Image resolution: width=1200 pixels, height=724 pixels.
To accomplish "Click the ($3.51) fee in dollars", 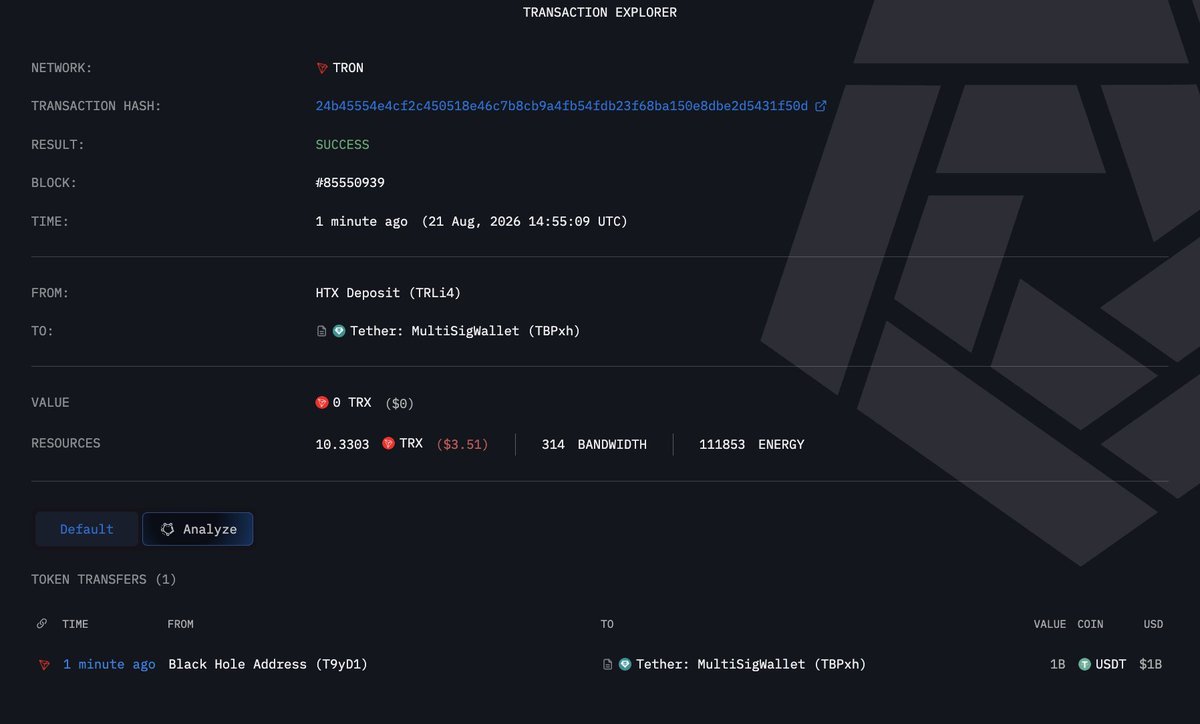I will click(462, 444).
